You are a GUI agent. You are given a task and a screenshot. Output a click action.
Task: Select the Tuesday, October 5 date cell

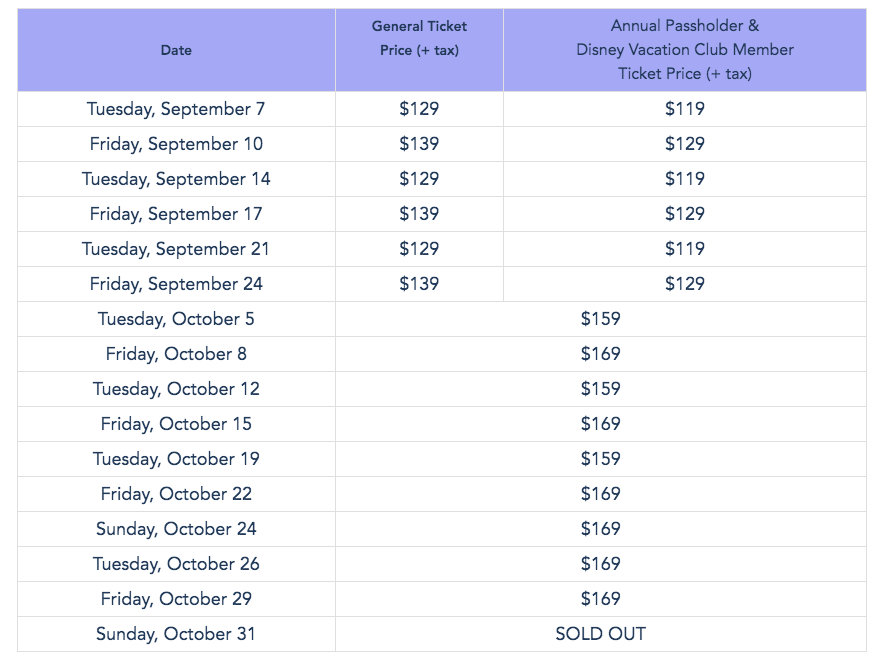click(x=176, y=319)
